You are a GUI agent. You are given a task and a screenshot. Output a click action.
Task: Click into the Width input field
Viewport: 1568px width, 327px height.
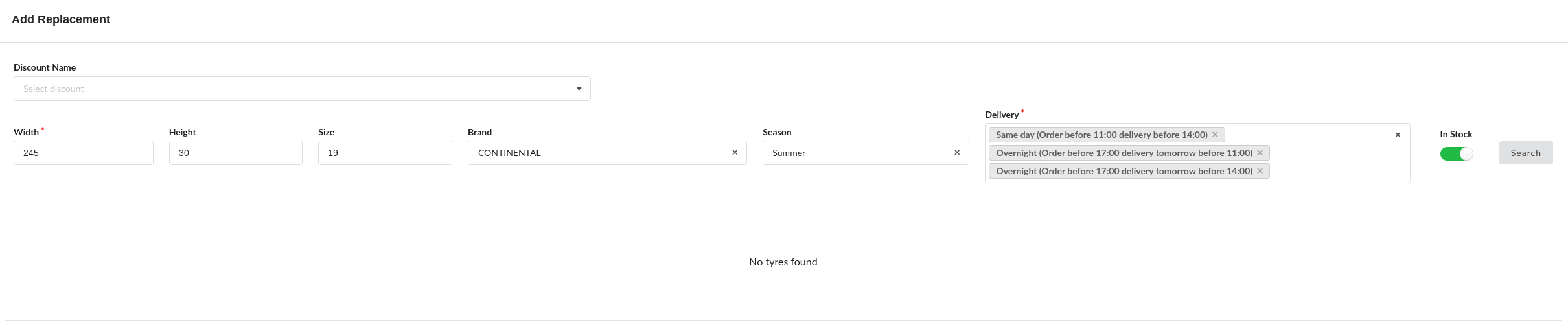coord(84,153)
